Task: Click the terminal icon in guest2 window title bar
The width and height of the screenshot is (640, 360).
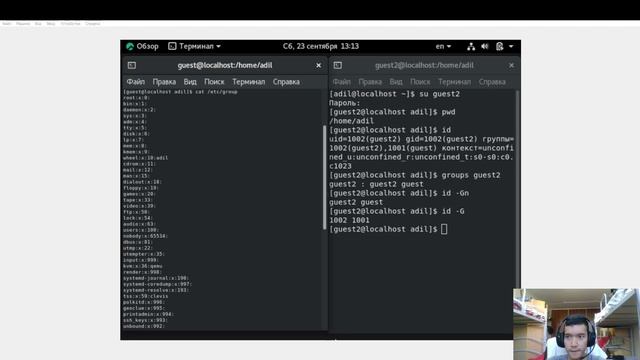Action: (x=338, y=65)
